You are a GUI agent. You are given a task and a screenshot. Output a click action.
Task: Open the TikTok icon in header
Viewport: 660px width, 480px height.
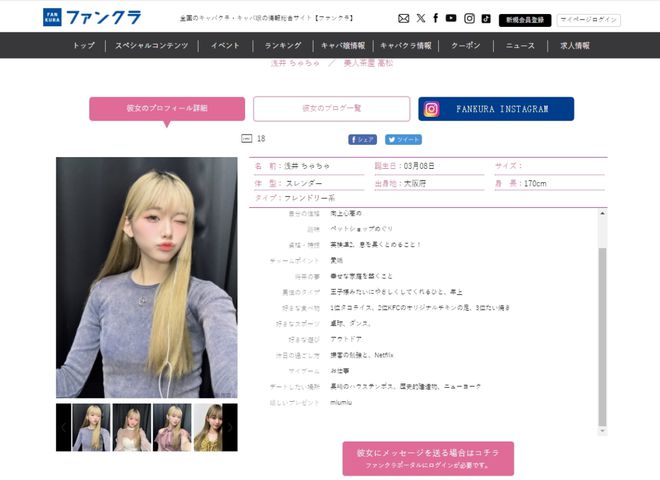tap(486, 19)
